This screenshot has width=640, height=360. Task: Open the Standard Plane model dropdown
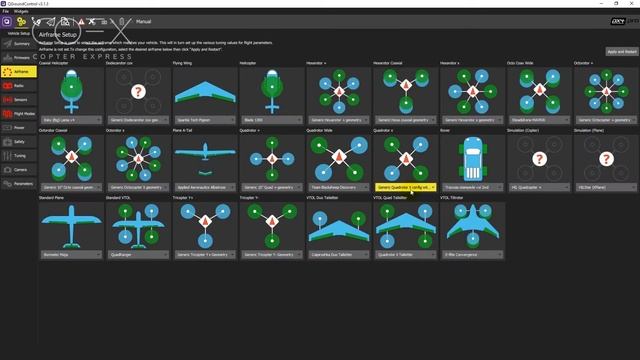(x=71, y=255)
